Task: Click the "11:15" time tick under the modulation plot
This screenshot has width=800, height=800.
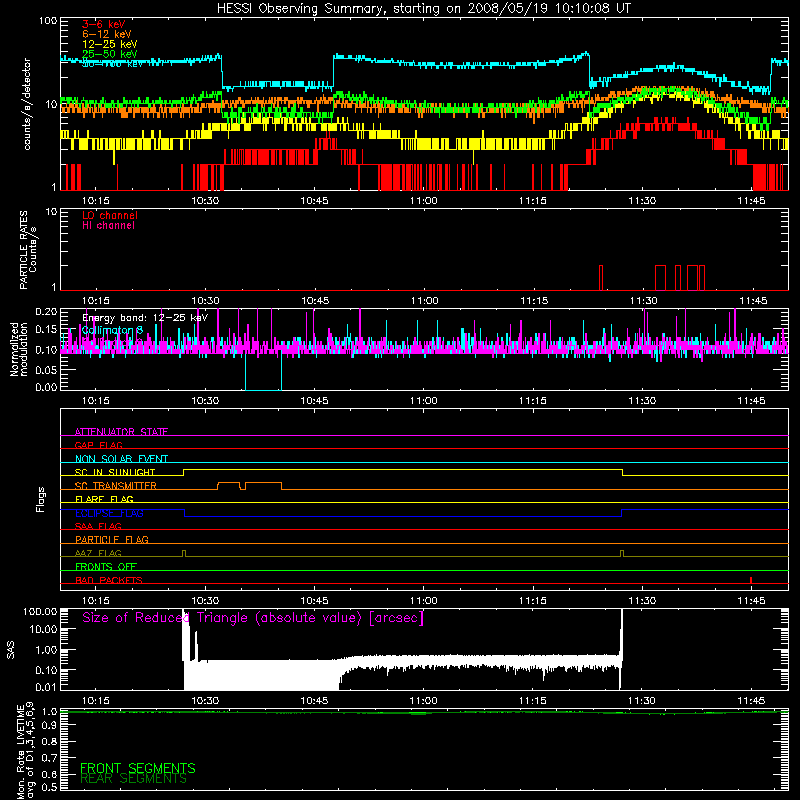Action: 533,401
